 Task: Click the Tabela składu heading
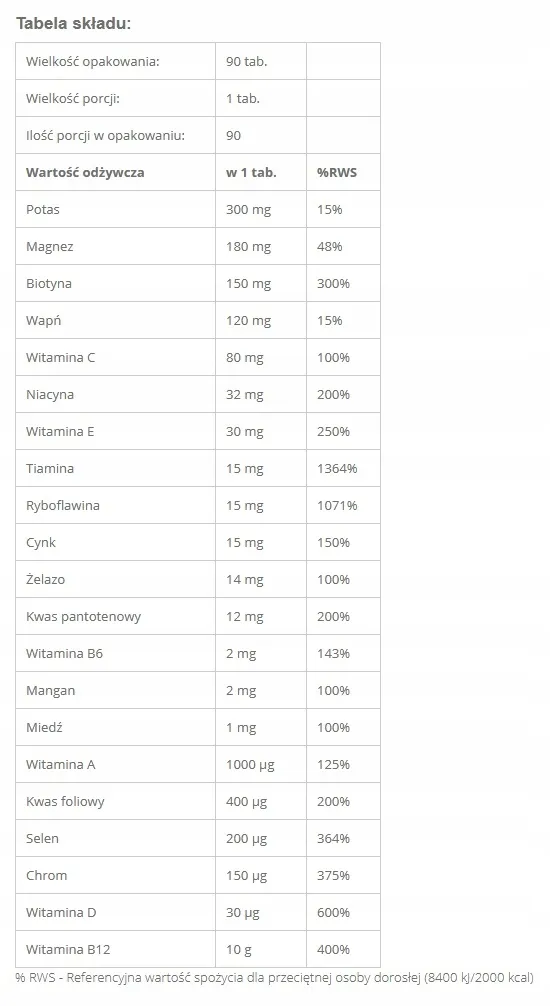tap(74, 24)
